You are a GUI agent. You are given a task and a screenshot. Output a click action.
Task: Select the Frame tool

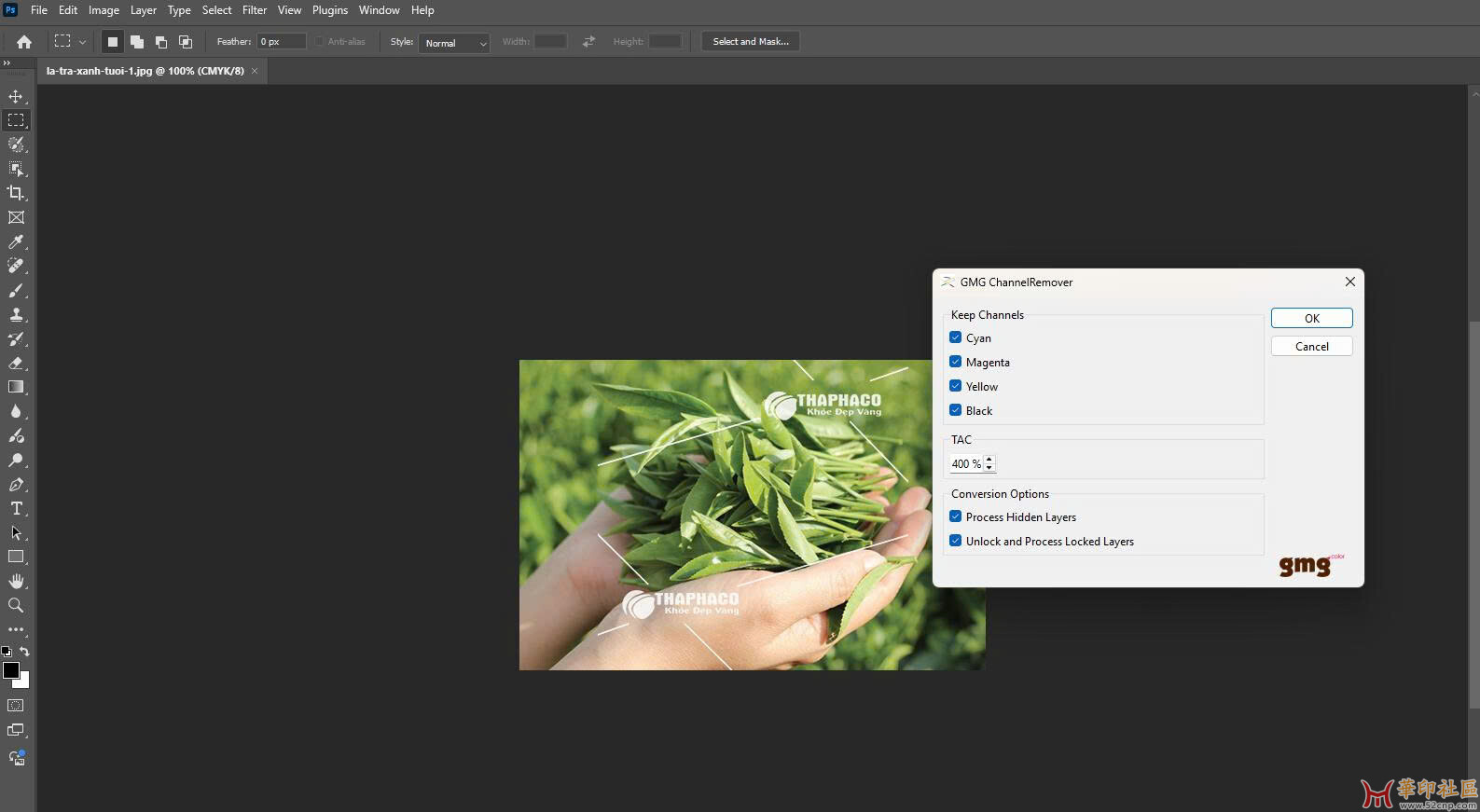(16, 217)
